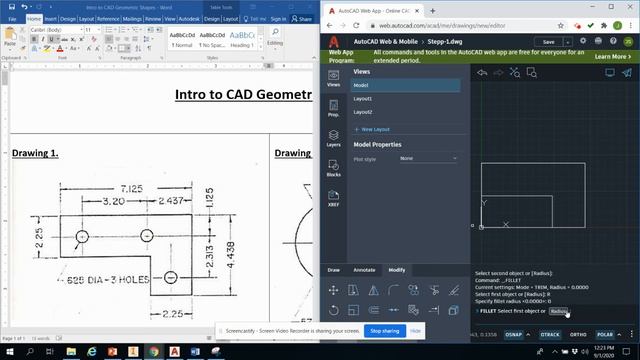Open the Mailings ribbon tab in Word
The width and height of the screenshot is (640, 360).
(132, 19)
